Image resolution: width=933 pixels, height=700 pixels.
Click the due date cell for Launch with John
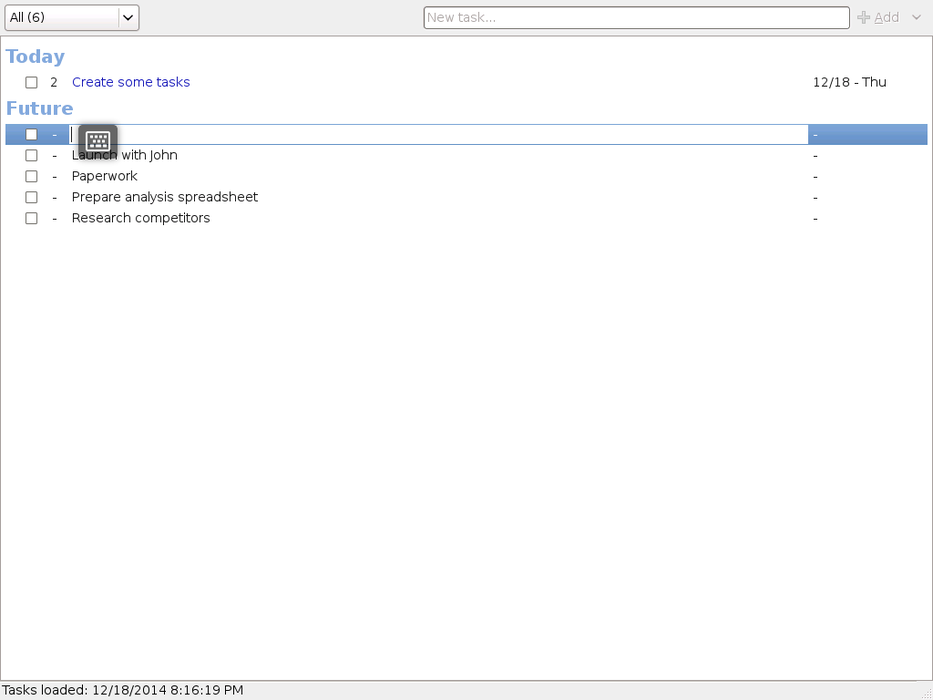(x=816, y=156)
